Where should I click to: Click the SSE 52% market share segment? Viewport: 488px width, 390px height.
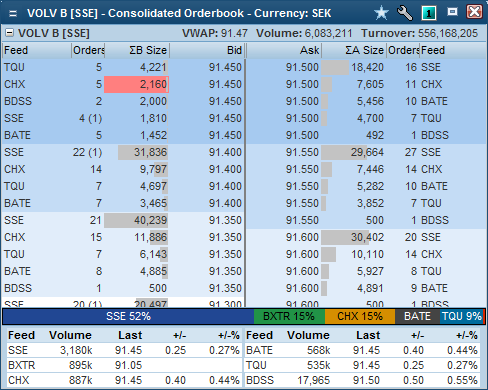pos(128,316)
